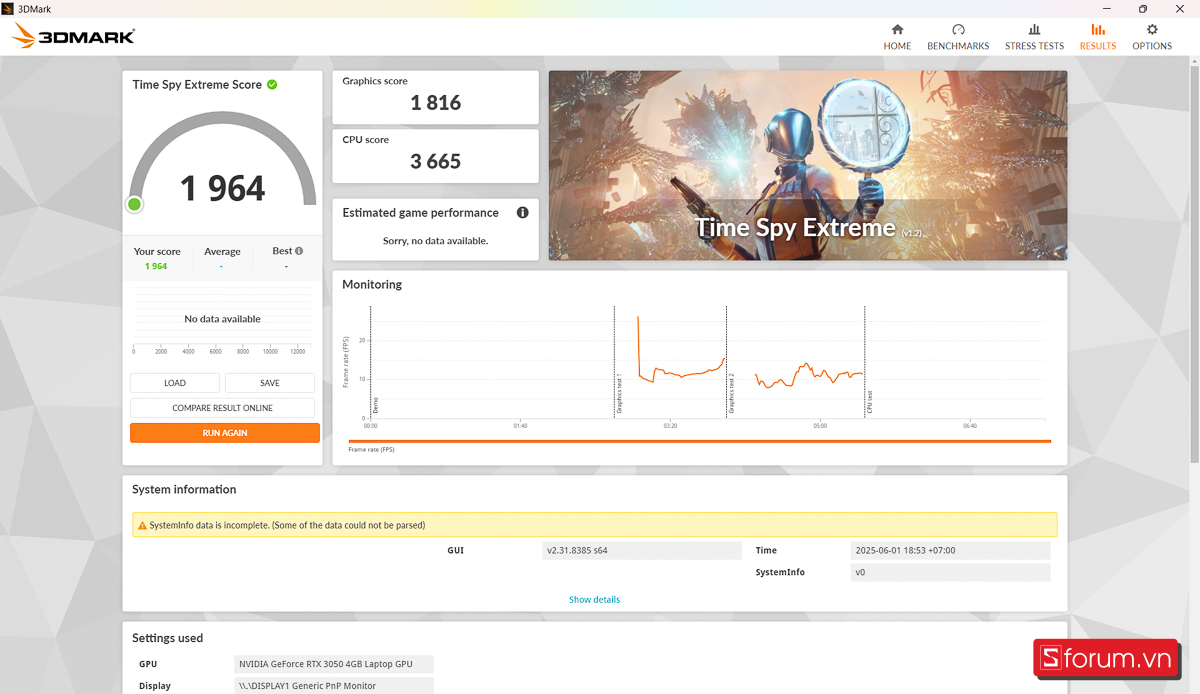Click the CPU test marker line
This screenshot has height=694, width=1200.
[864, 361]
